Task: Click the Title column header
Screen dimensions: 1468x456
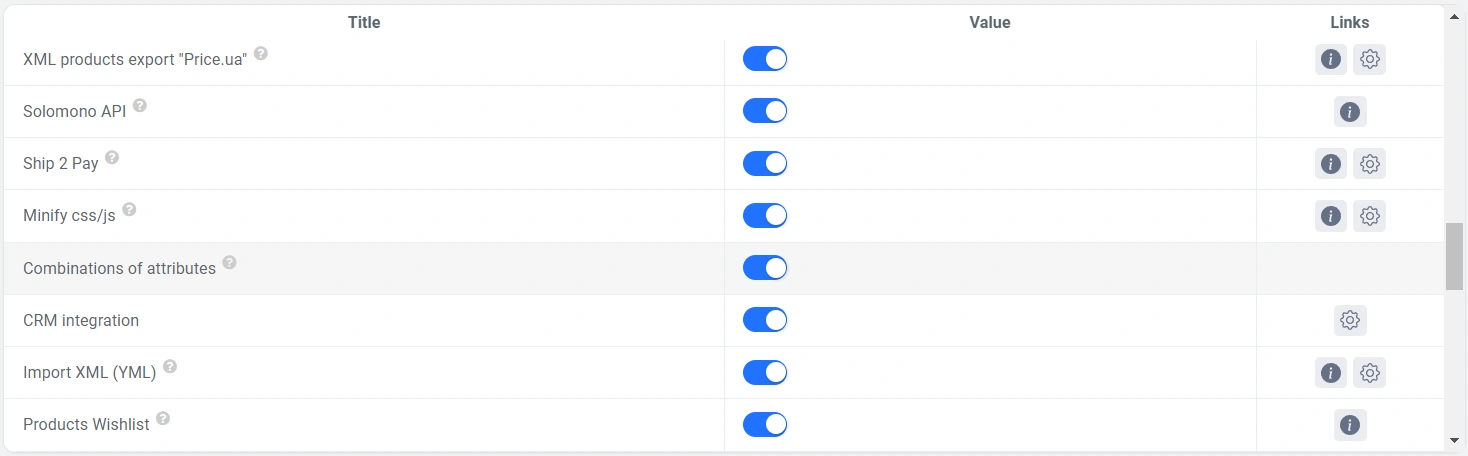Action: [x=364, y=22]
